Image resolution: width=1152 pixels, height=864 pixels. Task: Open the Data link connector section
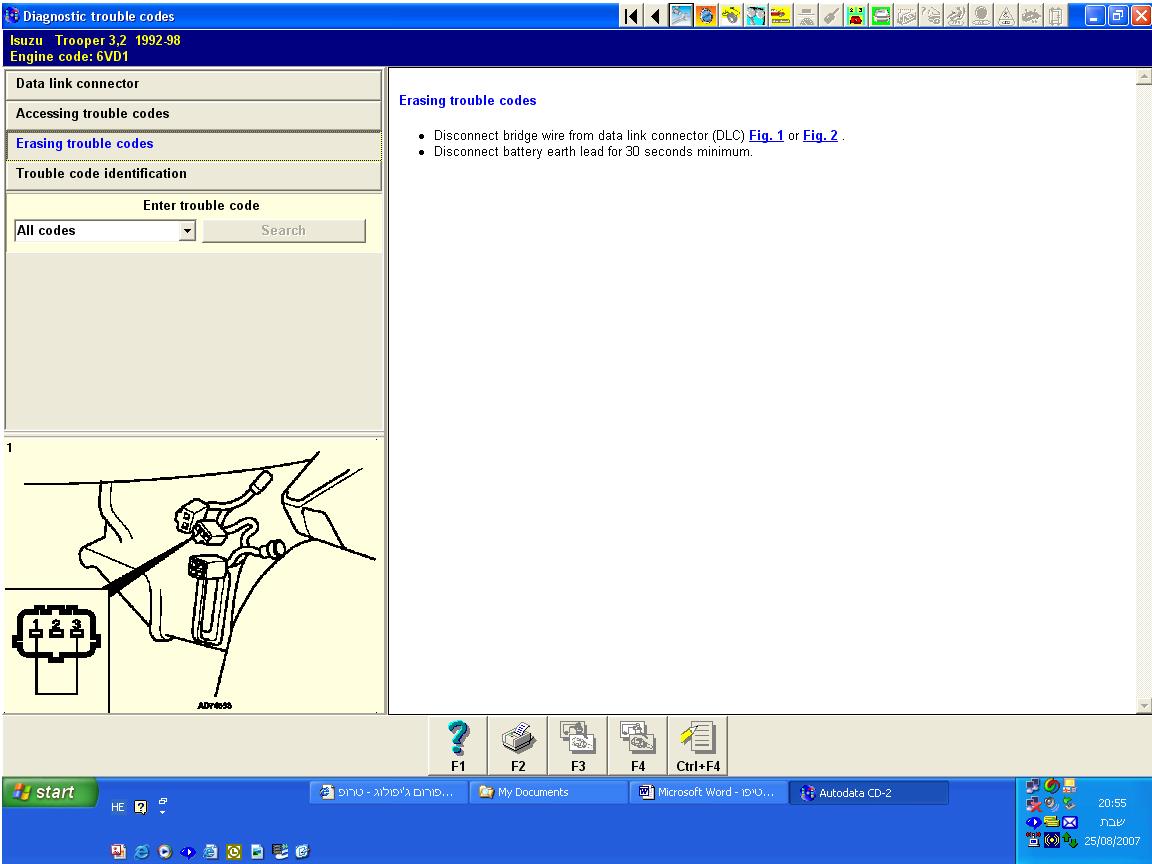[194, 84]
